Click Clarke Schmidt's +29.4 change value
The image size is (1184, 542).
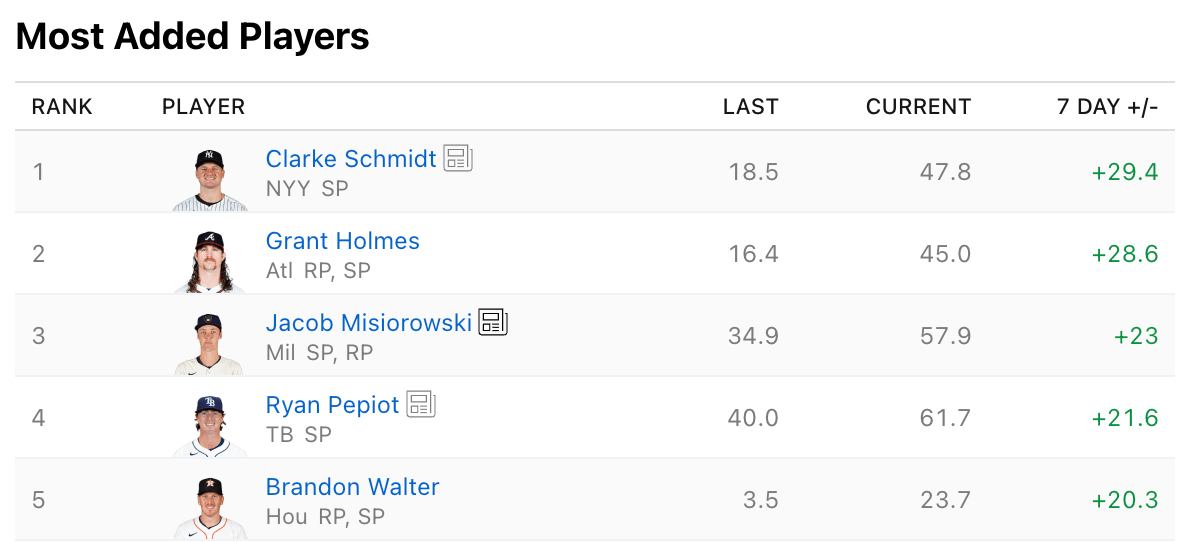(1124, 172)
